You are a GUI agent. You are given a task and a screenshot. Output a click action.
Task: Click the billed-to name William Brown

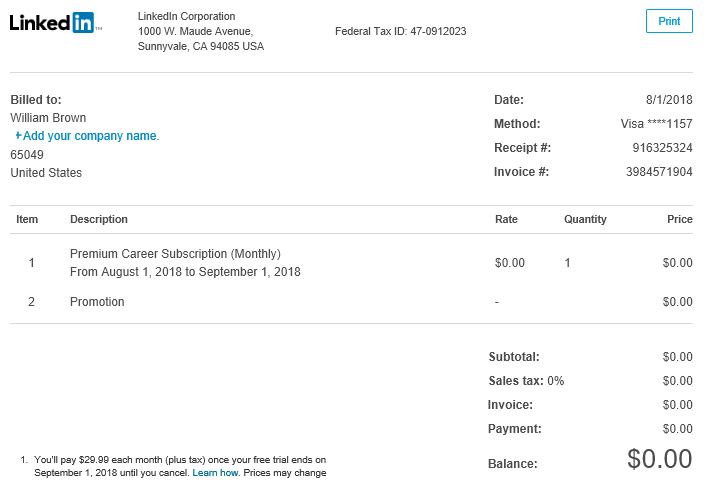click(48, 118)
